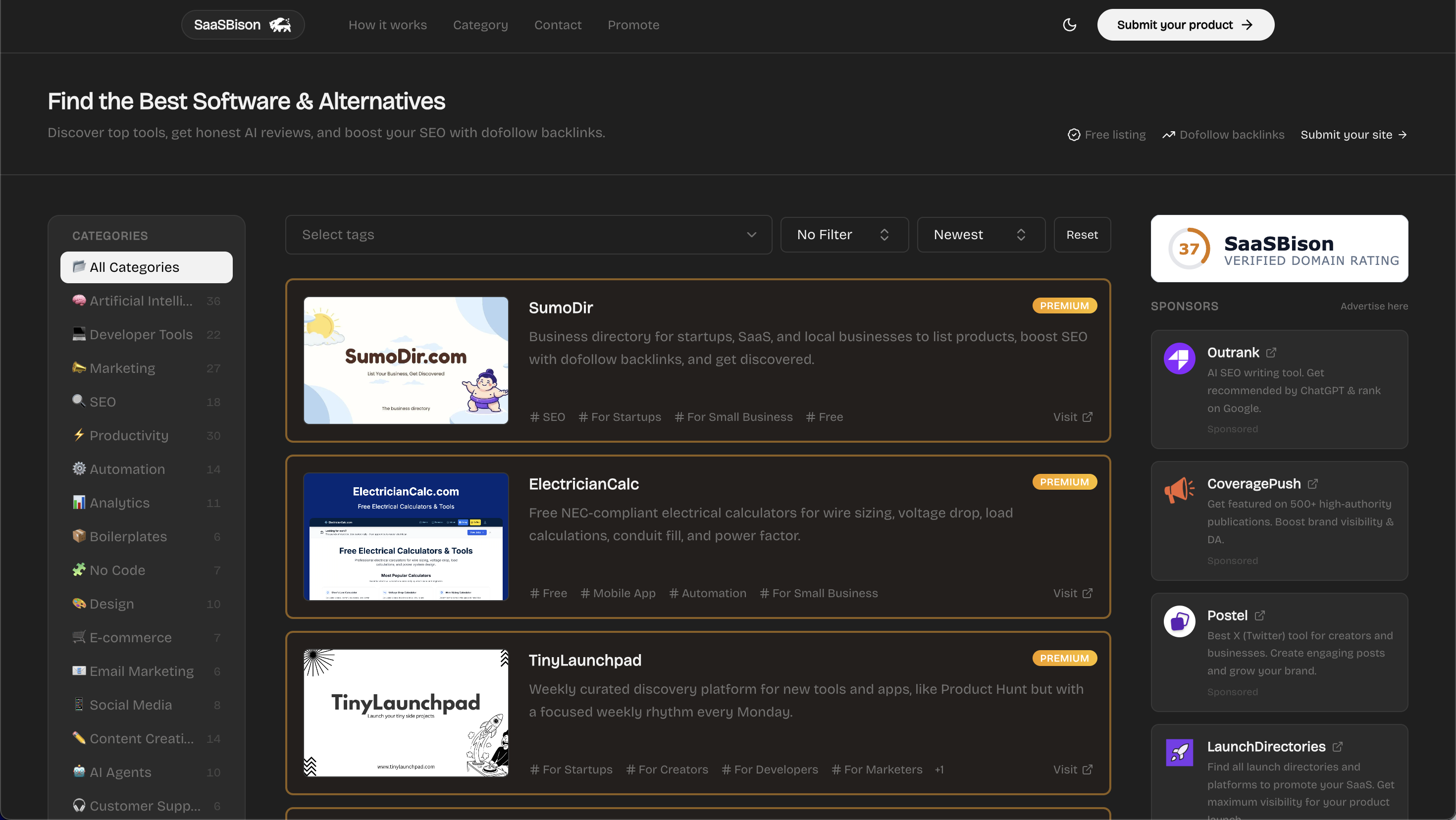Click the SEO magnifier icon

coord(79,401)
